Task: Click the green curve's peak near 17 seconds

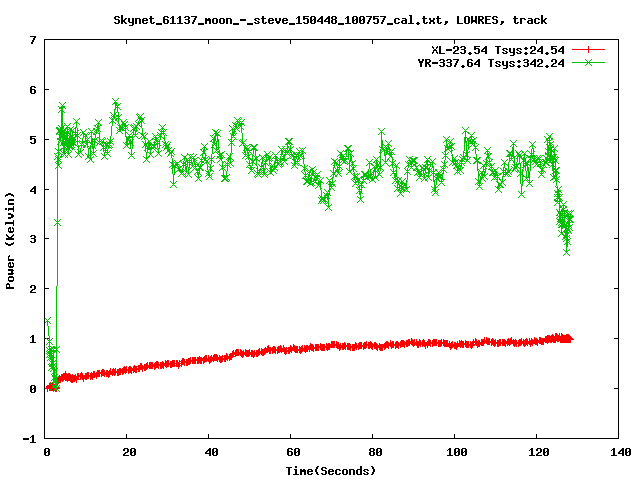Action: (x=116, y=103)
